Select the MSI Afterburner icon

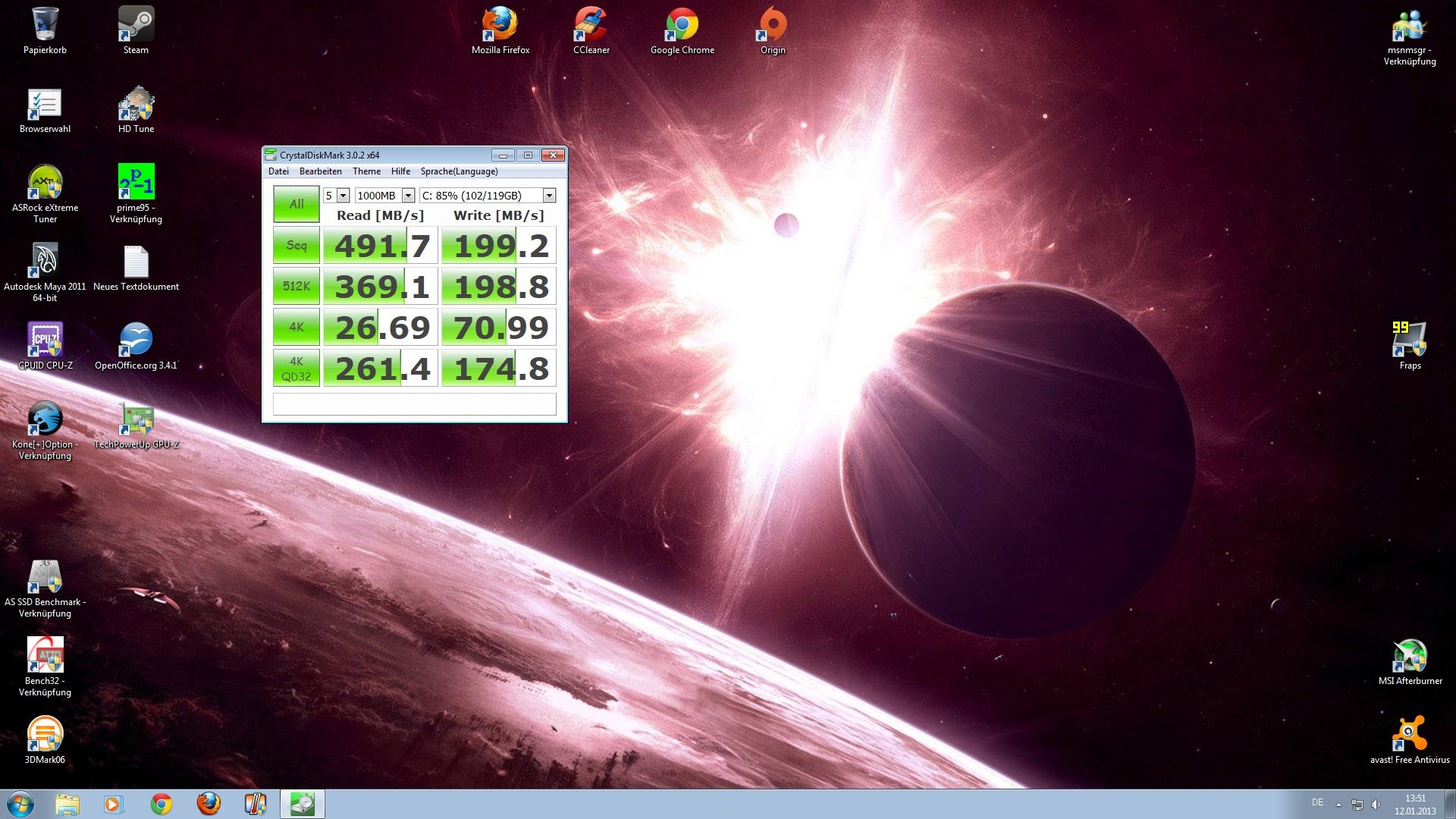[x=1410, y=661]
